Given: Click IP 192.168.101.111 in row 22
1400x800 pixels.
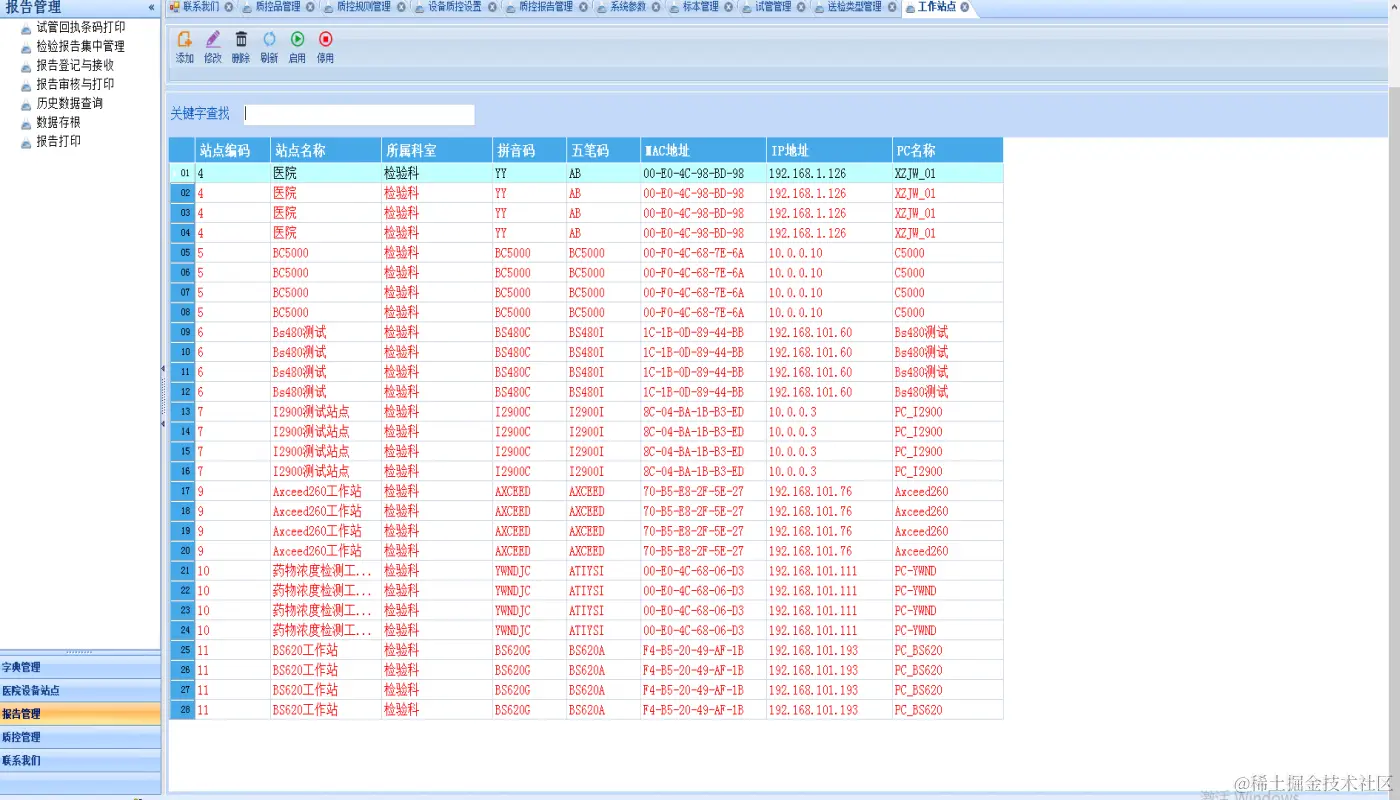Looking at the screenshot, I should click(x=813, y=591).
